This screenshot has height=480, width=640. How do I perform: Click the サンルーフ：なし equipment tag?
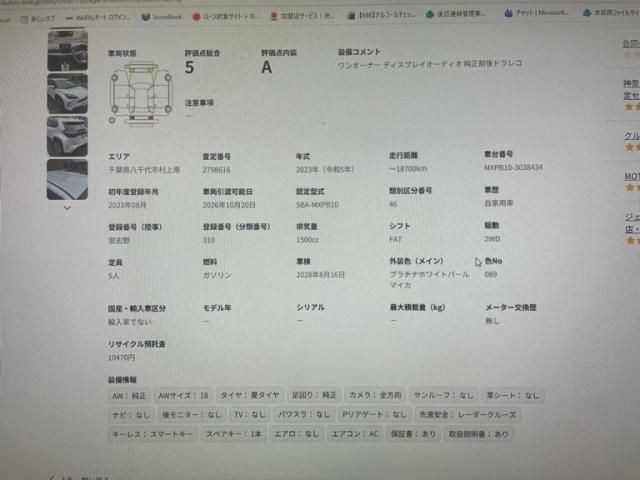(444, 395)
